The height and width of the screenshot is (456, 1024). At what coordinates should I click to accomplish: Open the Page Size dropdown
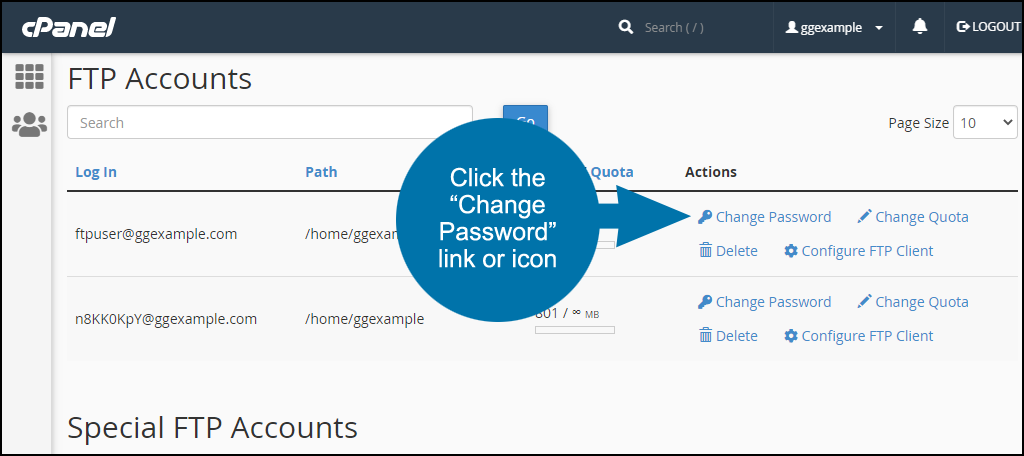pyautogui.click(x=985, y=122)
